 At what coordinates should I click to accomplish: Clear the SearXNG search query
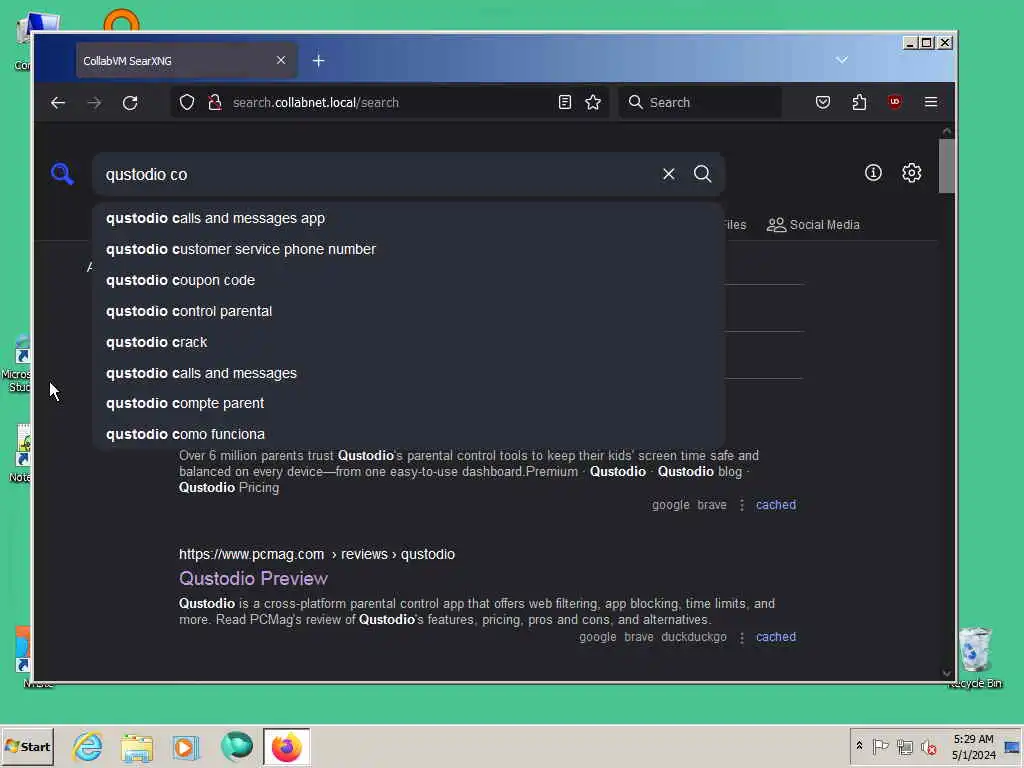point(669,174)
